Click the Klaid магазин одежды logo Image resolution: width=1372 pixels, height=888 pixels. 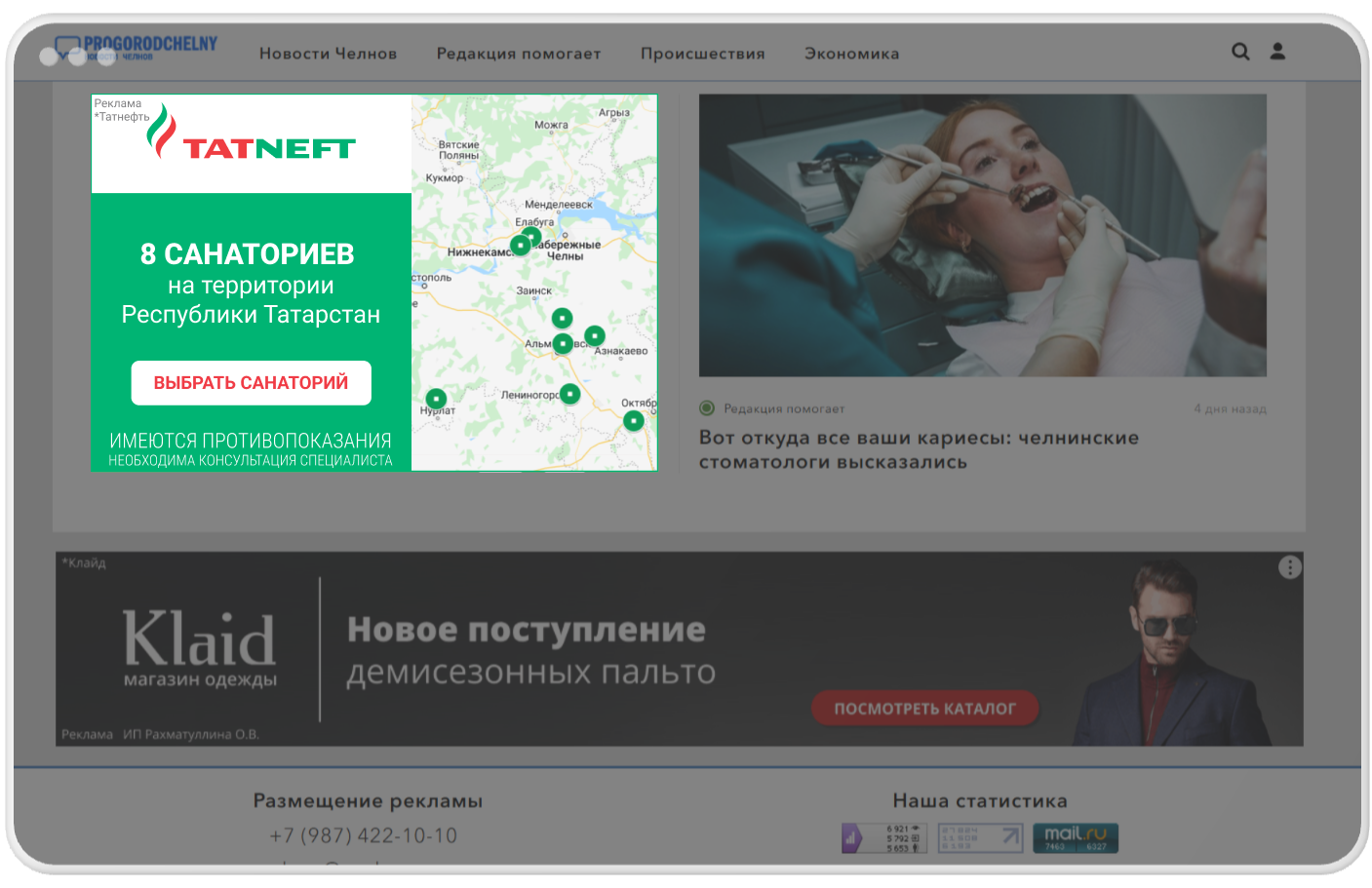point(200,648)
